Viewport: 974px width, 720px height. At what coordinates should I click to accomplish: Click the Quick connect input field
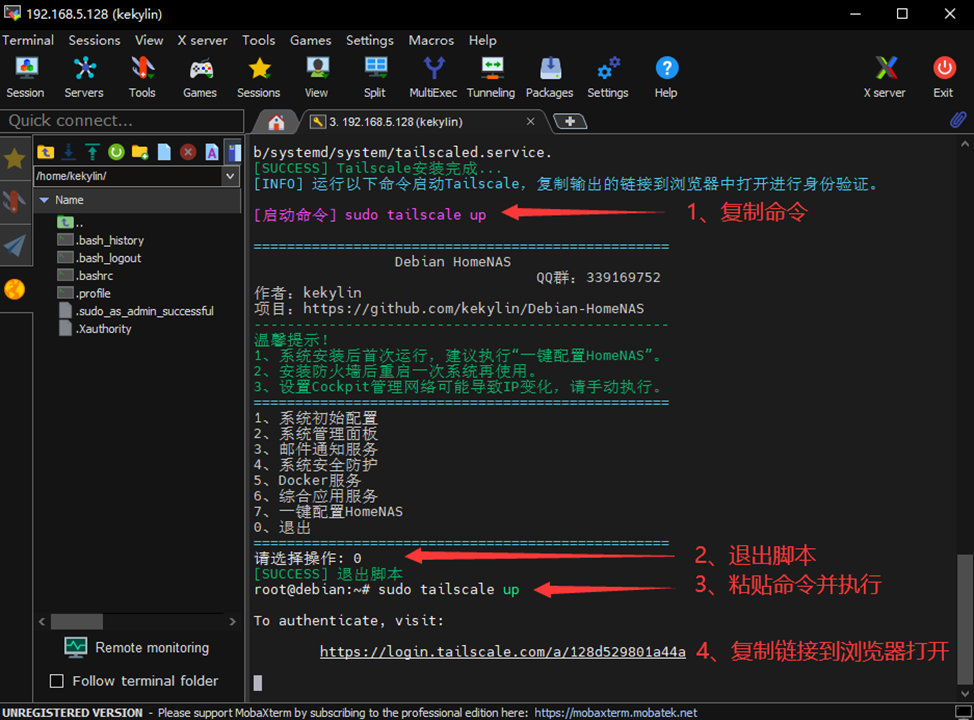click(x=122, y=121)
